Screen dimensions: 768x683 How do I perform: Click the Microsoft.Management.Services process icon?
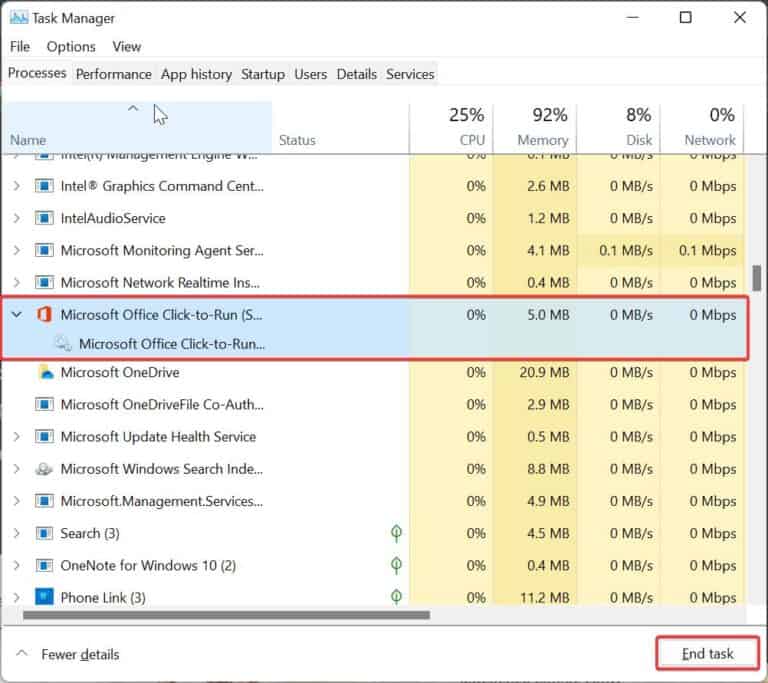(x=44, y=501)
